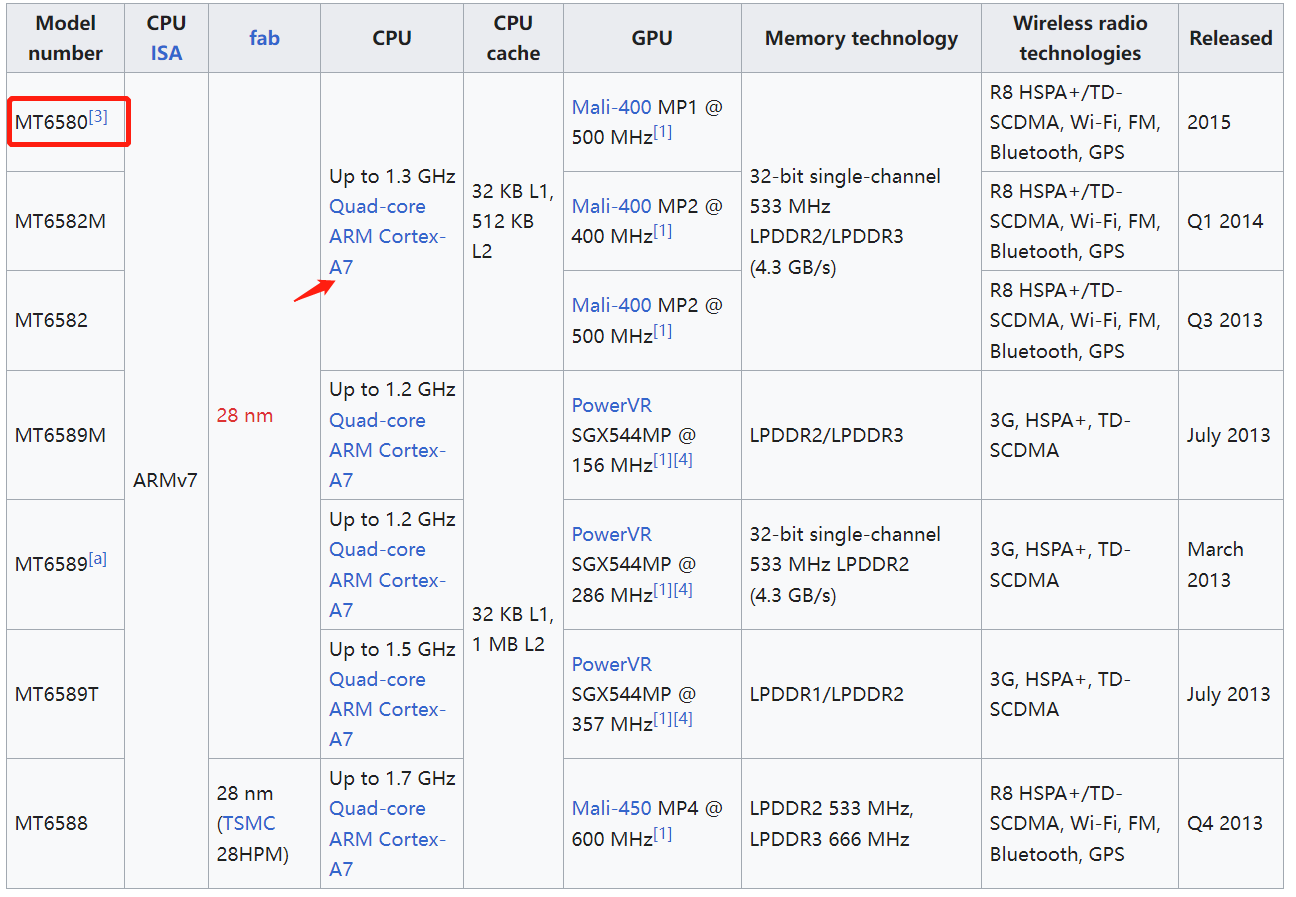Open ARM Cortex-A7 link under Up to 1.3 GHz

[x=388, y=252]
